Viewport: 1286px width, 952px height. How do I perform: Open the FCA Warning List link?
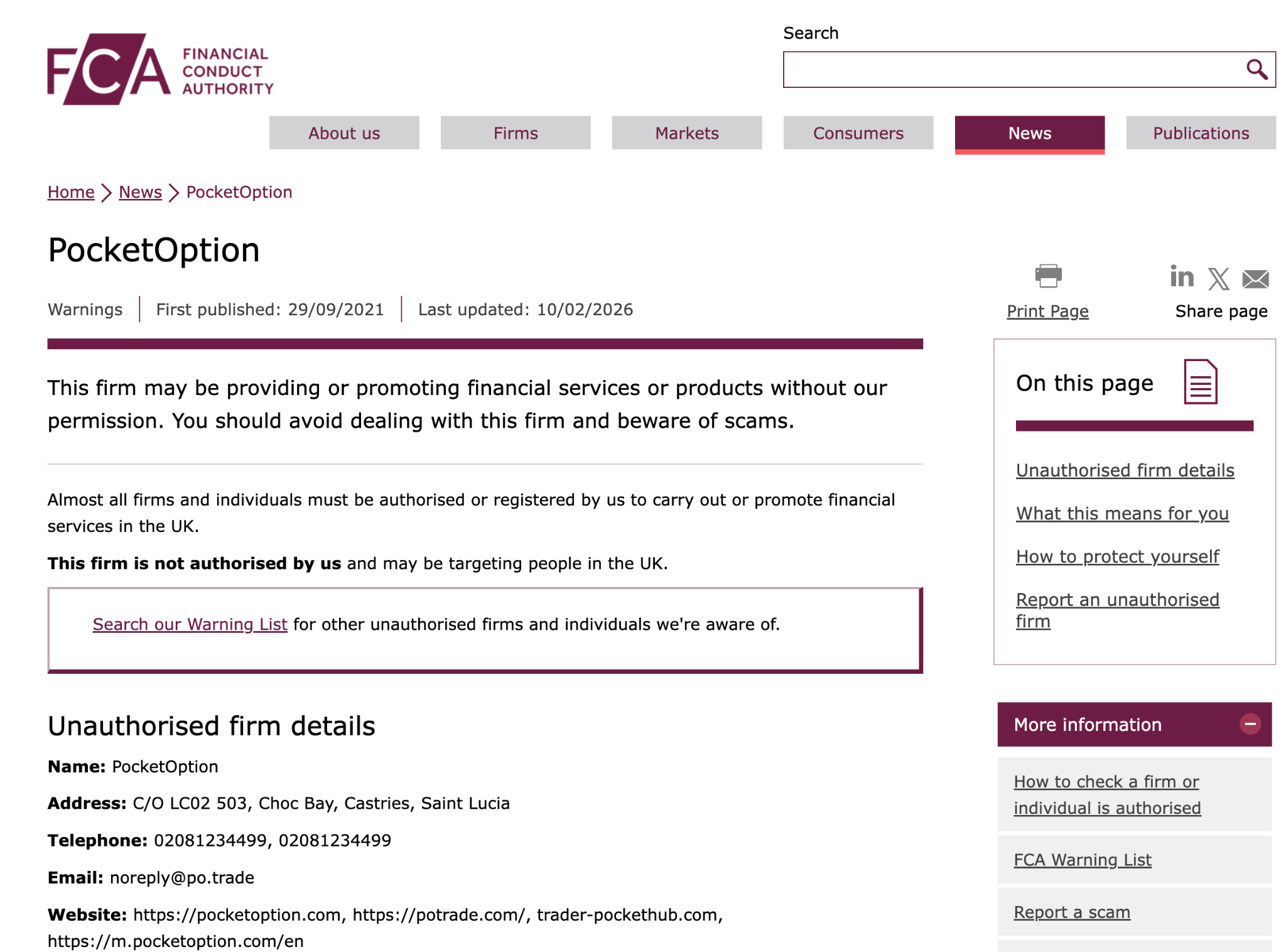point(1083,860)
